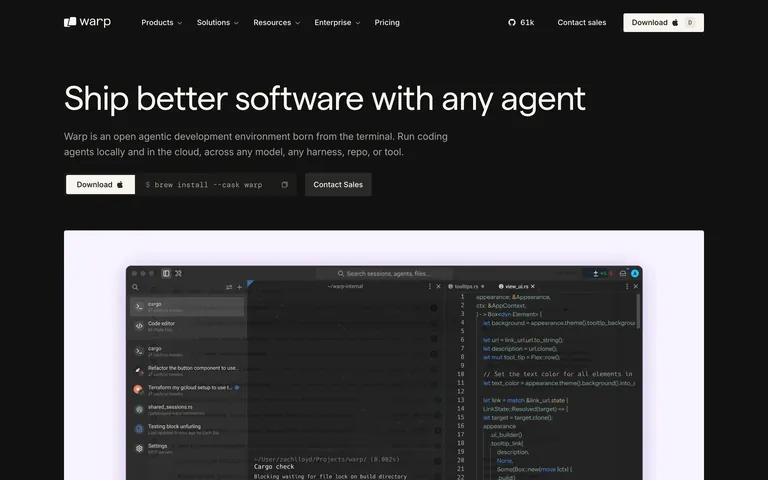Select the Terraform my gcloud setup row
Viewport: 768px width, 480px height.
(x=188, y=390)
